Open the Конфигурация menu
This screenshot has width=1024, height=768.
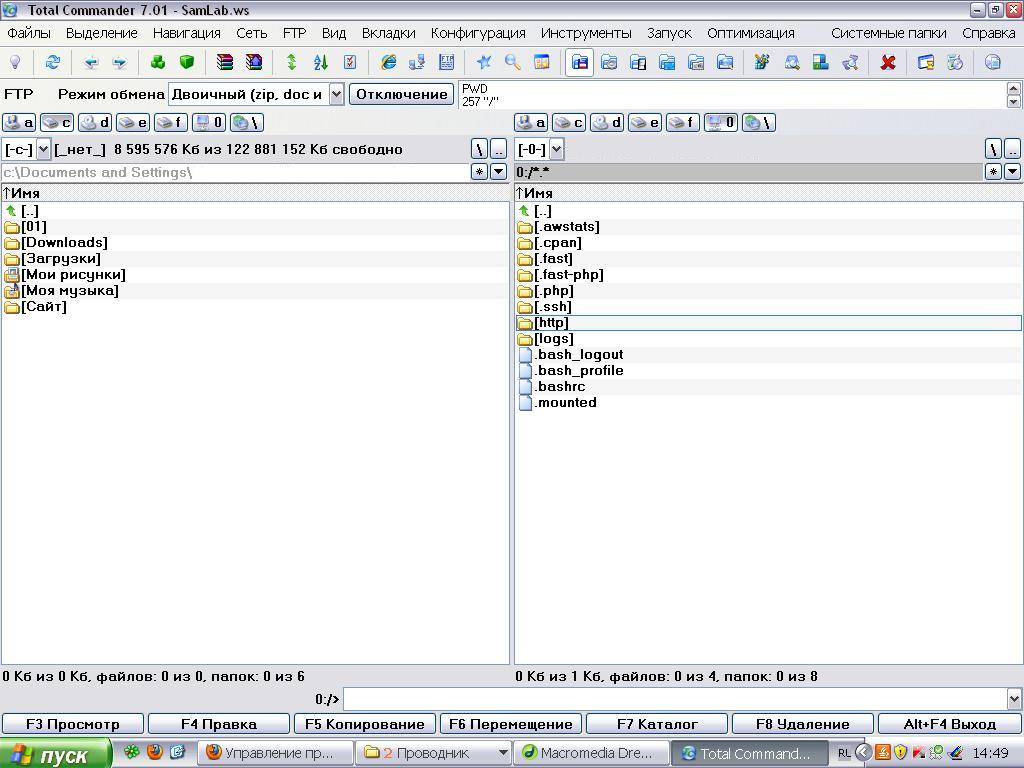[x=478, y=33]
